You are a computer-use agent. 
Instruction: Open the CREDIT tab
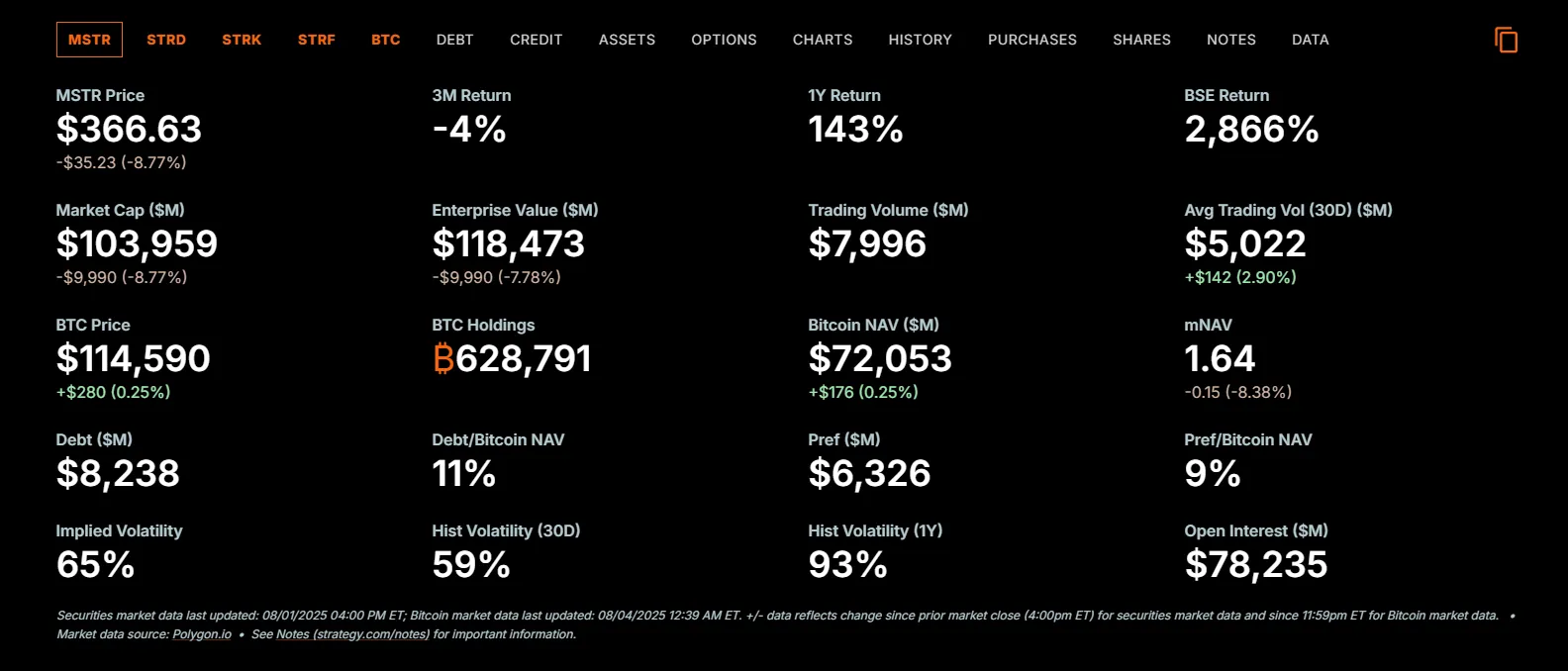(536, 40)
